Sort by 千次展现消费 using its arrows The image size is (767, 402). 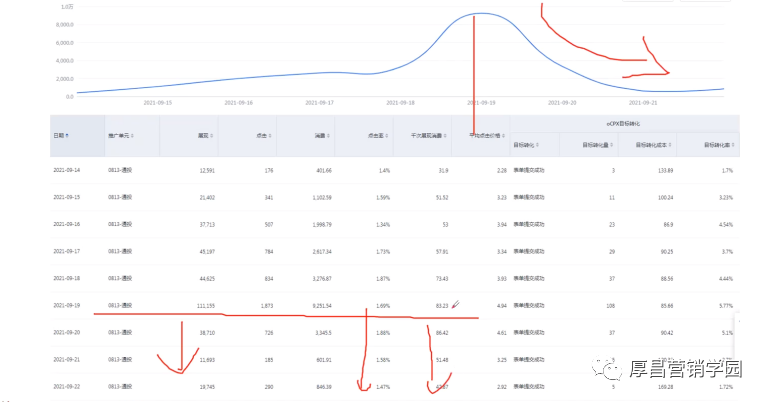[446, 135]
